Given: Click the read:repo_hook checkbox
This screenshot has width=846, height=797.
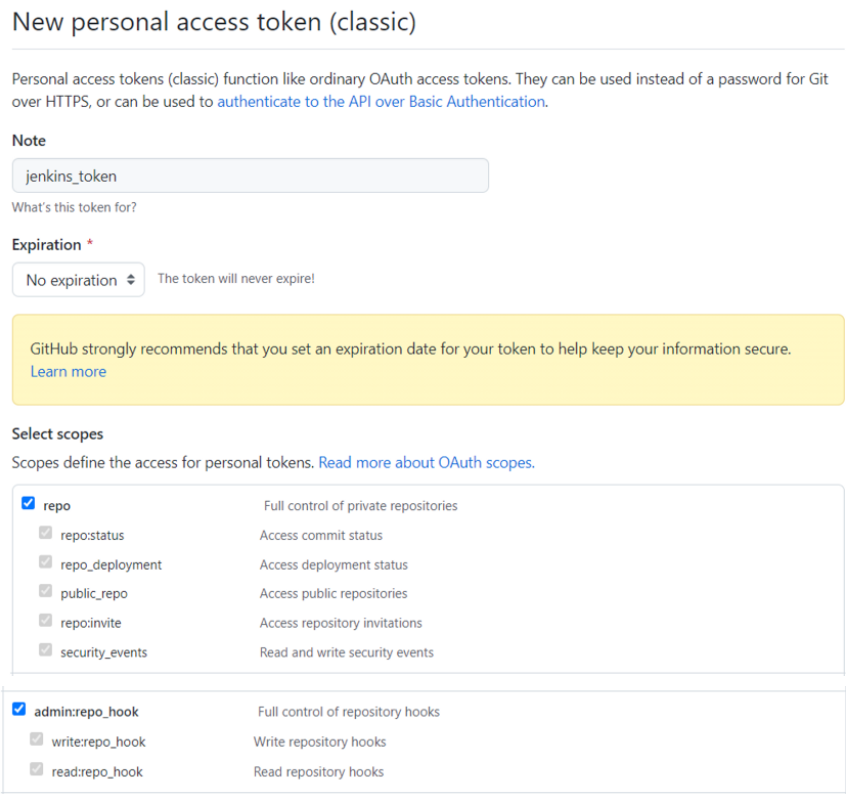Looking at the screenshot, I should point(37,770).
